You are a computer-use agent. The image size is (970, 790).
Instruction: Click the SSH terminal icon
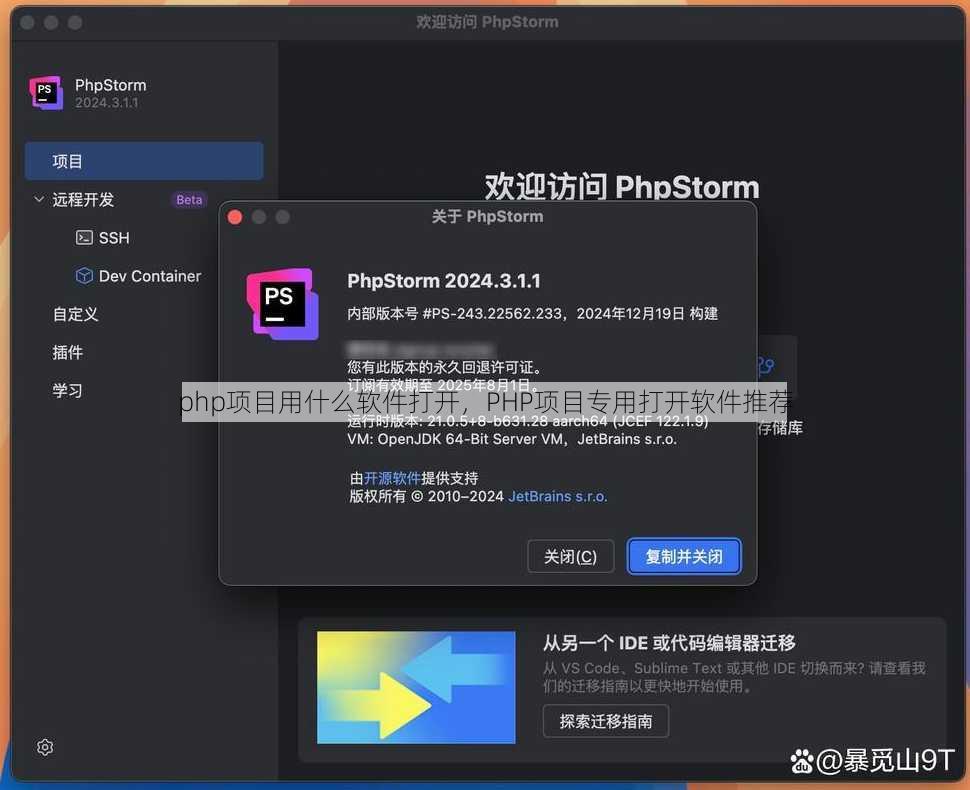click(x=84, y=238)
